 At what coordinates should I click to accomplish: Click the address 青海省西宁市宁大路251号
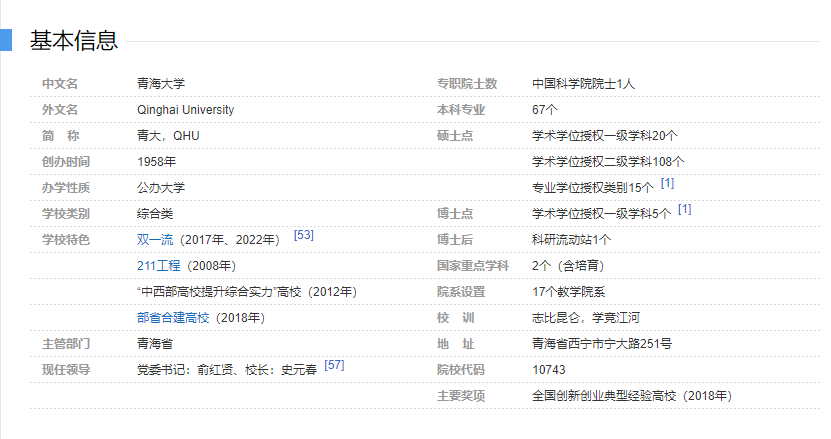click(x=601, y=344)
